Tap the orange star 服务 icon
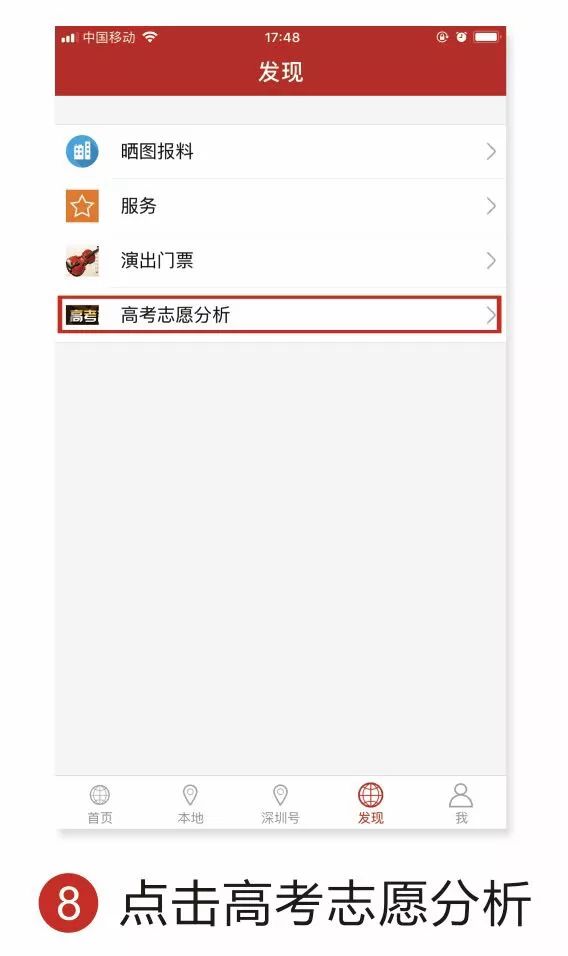Screen dimensions: 568x956 tap(82, 206)
